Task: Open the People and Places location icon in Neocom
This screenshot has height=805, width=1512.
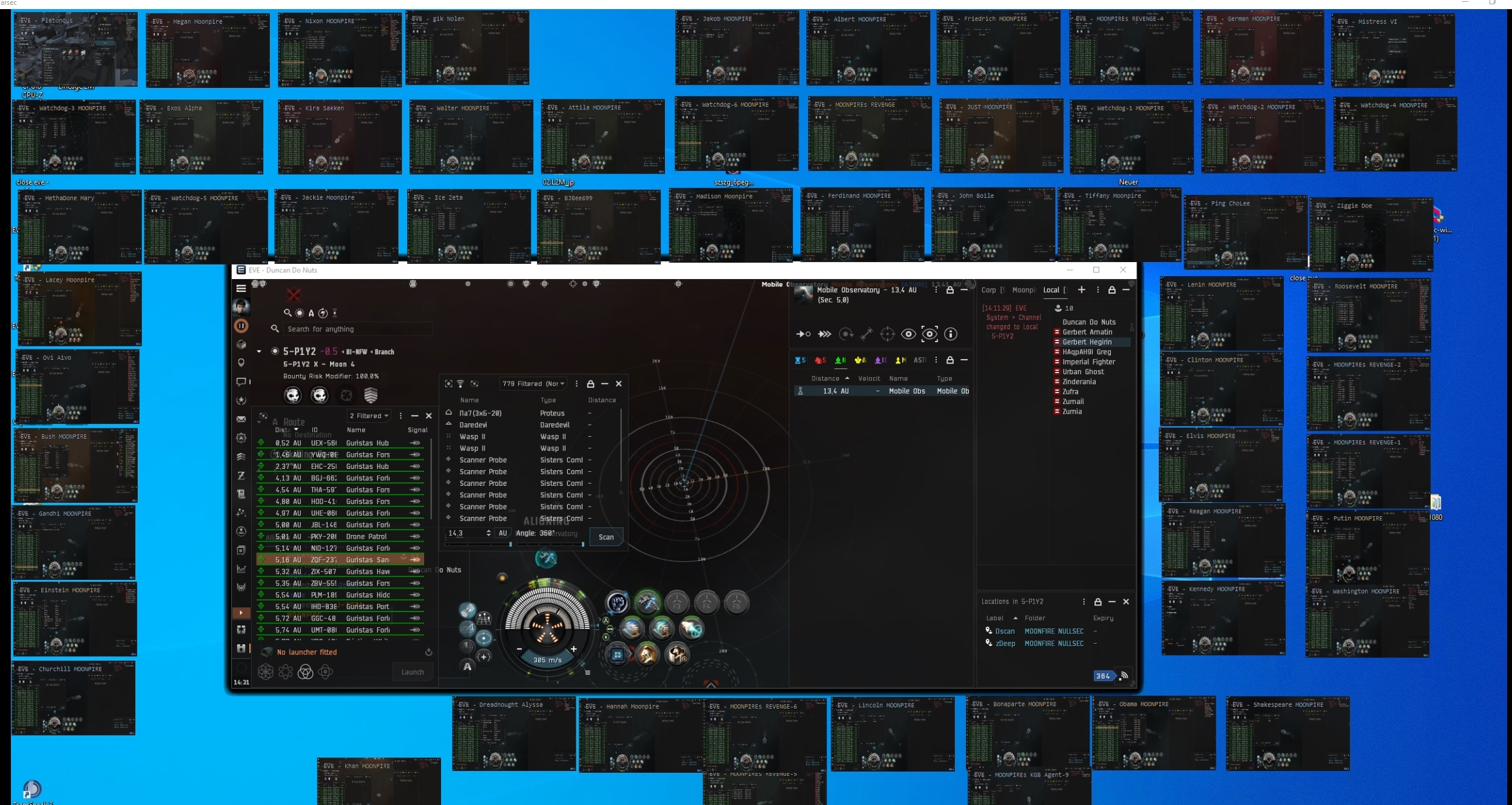Action: tap(241, 362)
